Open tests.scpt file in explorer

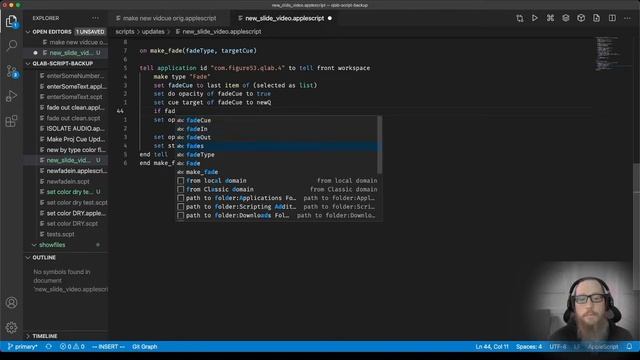pos(58,234)
